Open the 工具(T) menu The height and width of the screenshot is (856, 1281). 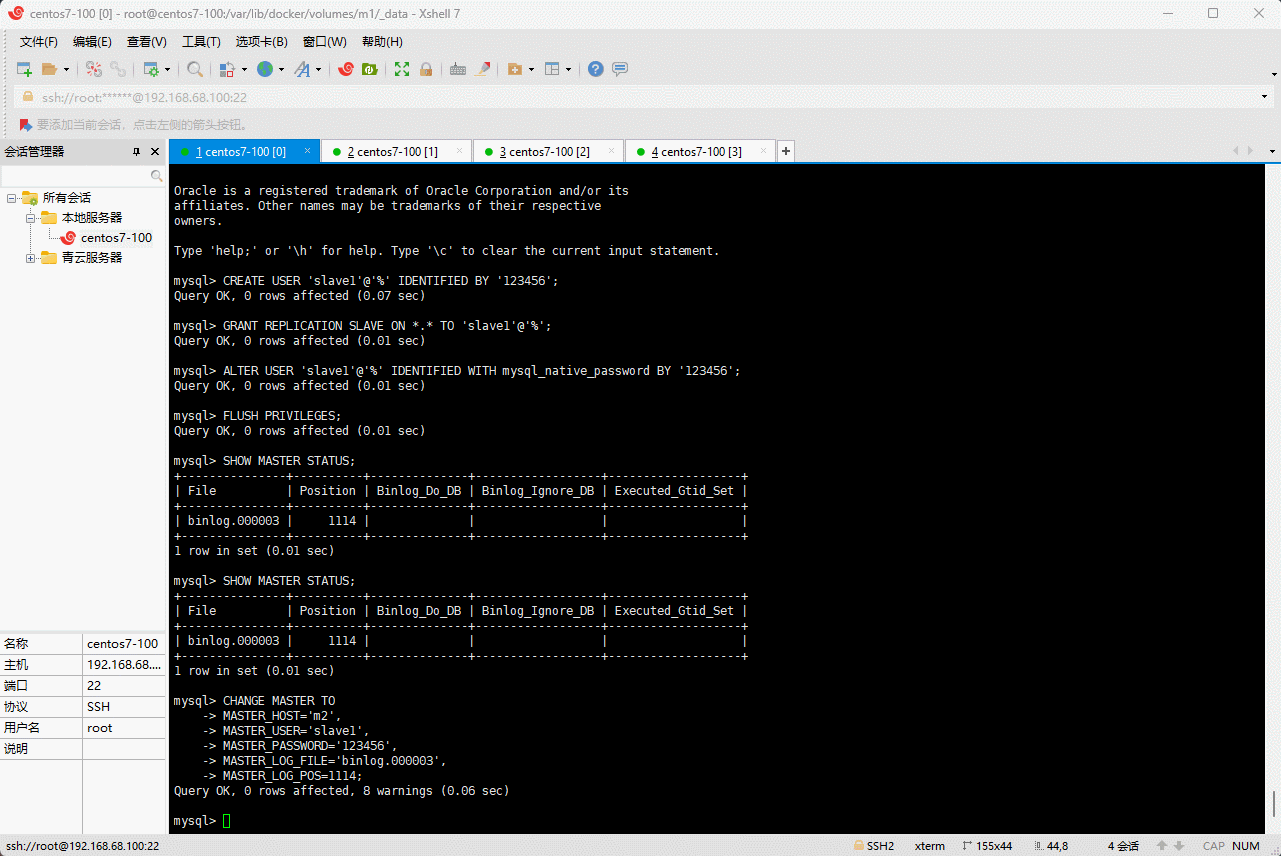(201, 42)
